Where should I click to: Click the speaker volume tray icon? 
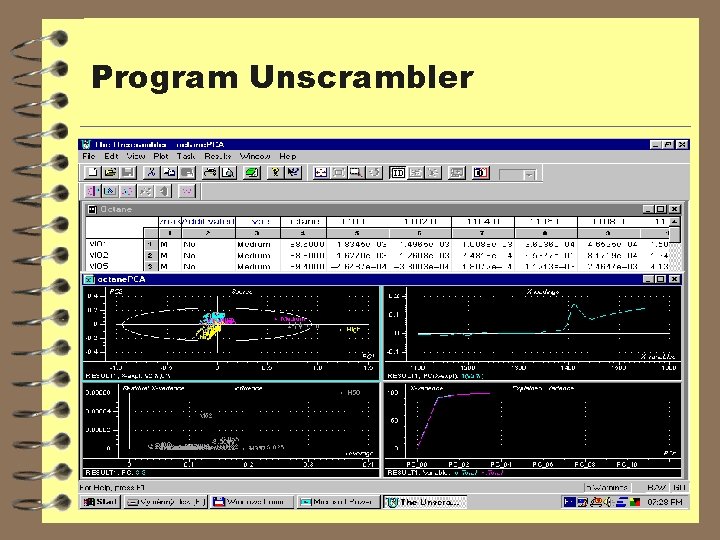[x=608, y=502]
